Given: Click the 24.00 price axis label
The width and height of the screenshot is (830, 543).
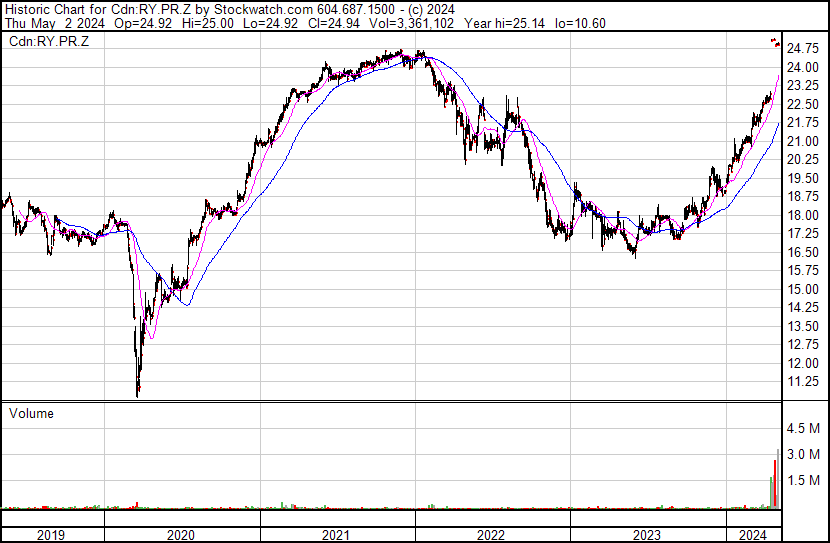Looking at the screenshot, I should pos(803,67).
